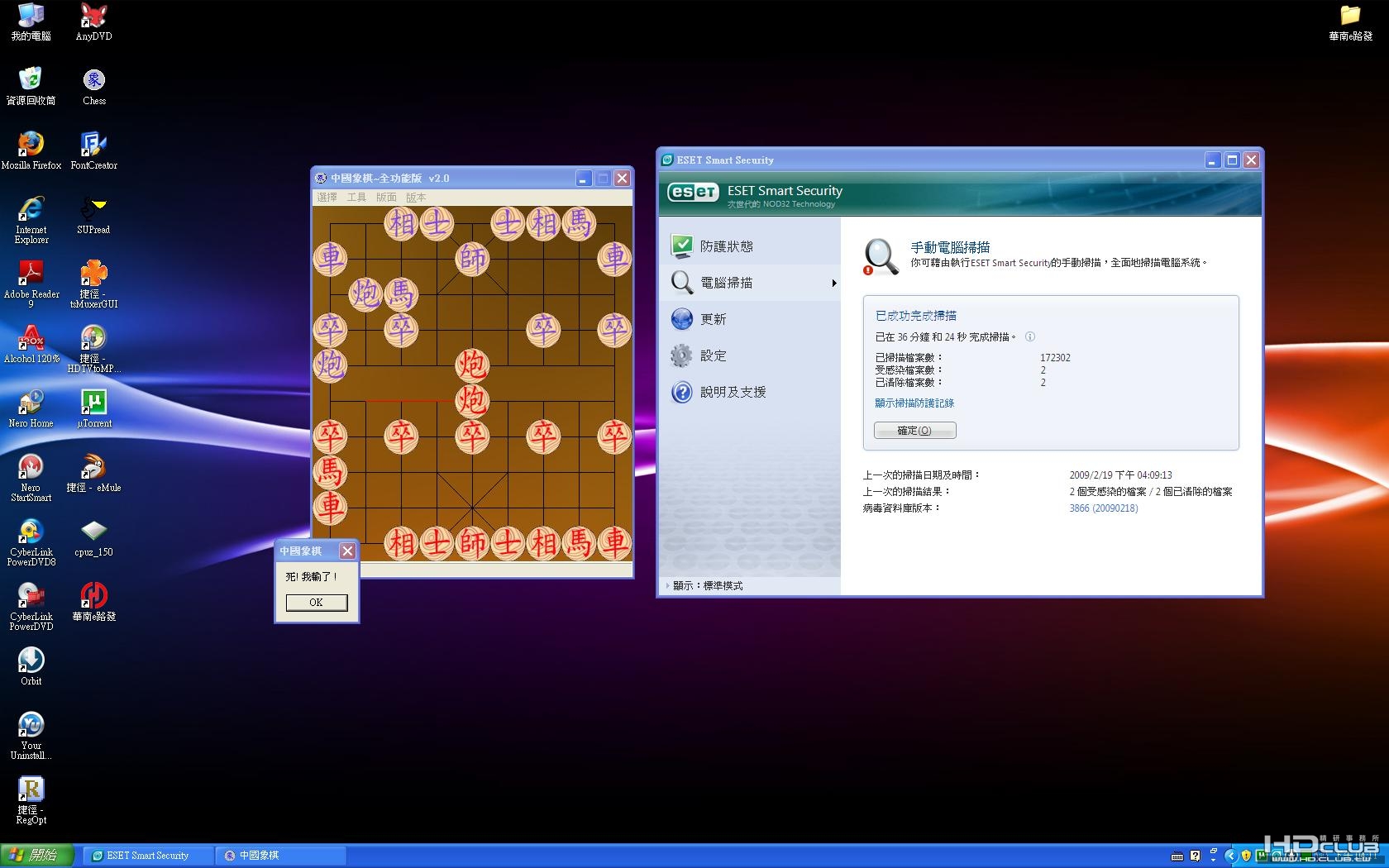This screenshot has height=868, width=1389.
Task: Click the 確定(O) button in ESET
Action: coord(914,431)
